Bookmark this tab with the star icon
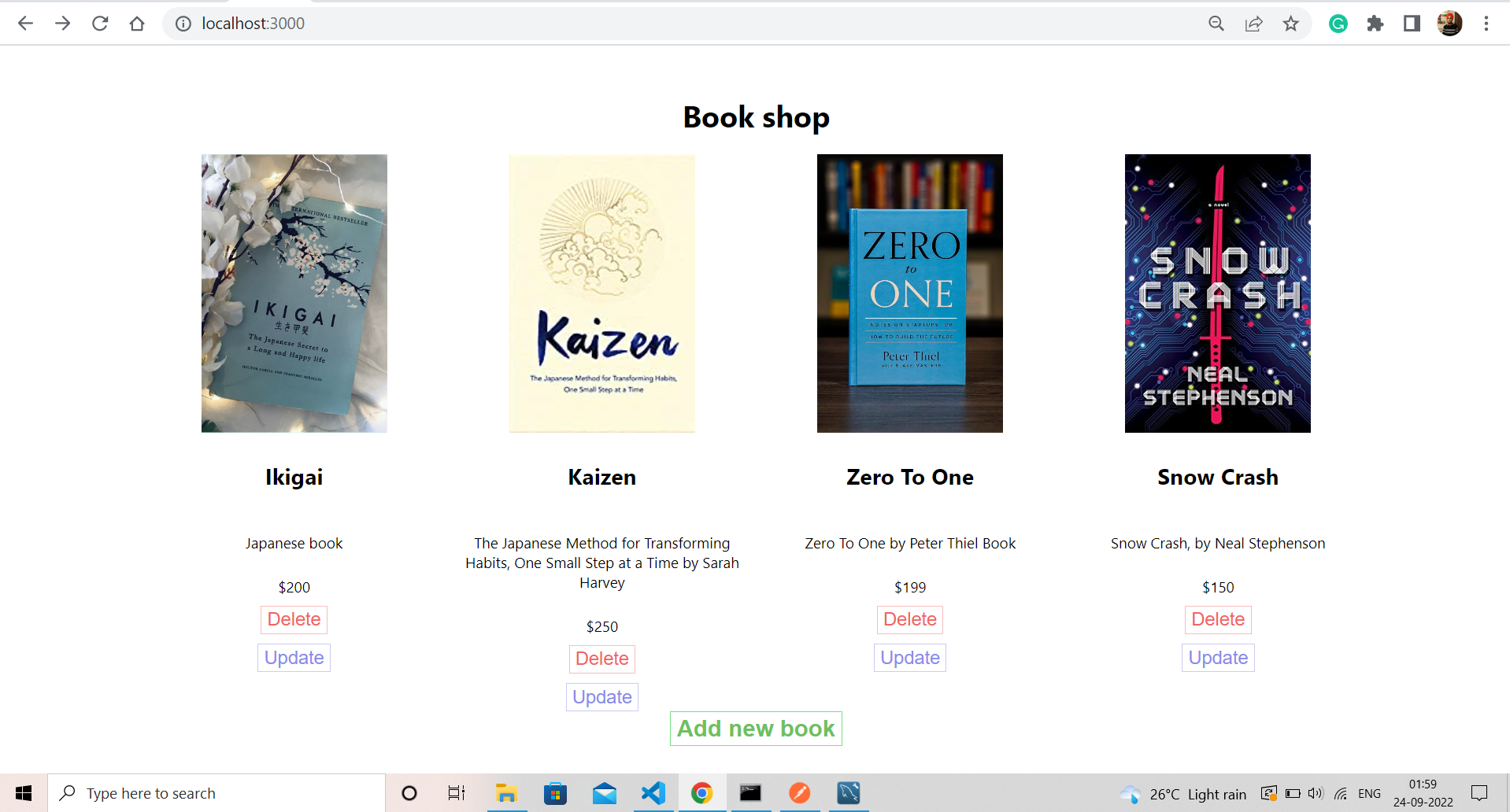 [1290, 24]
